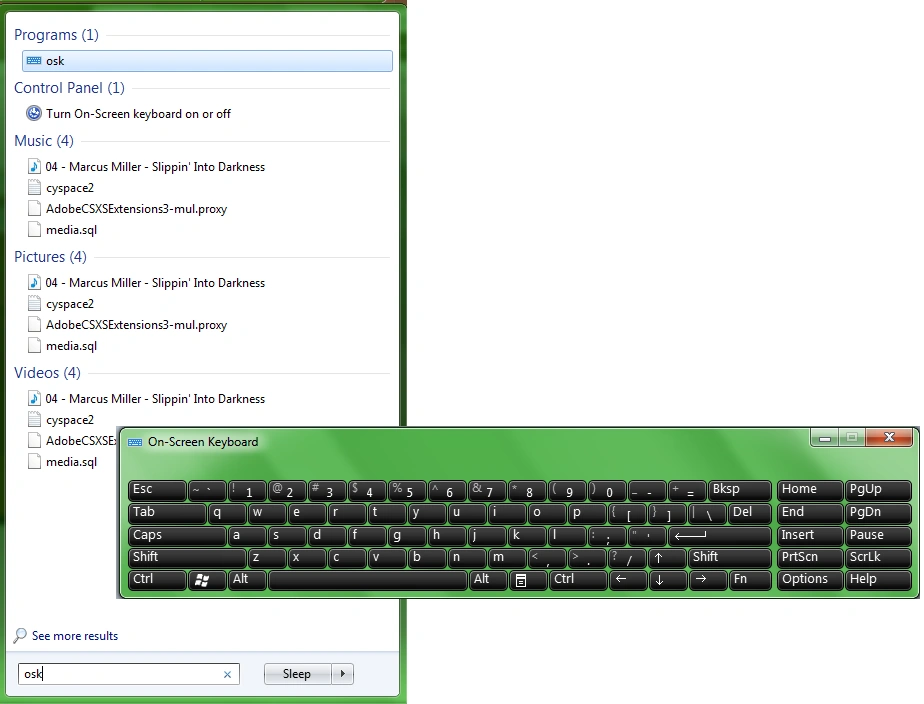Click the PgUp key
Screen dimensions: 924x704
tap(878, 491)
